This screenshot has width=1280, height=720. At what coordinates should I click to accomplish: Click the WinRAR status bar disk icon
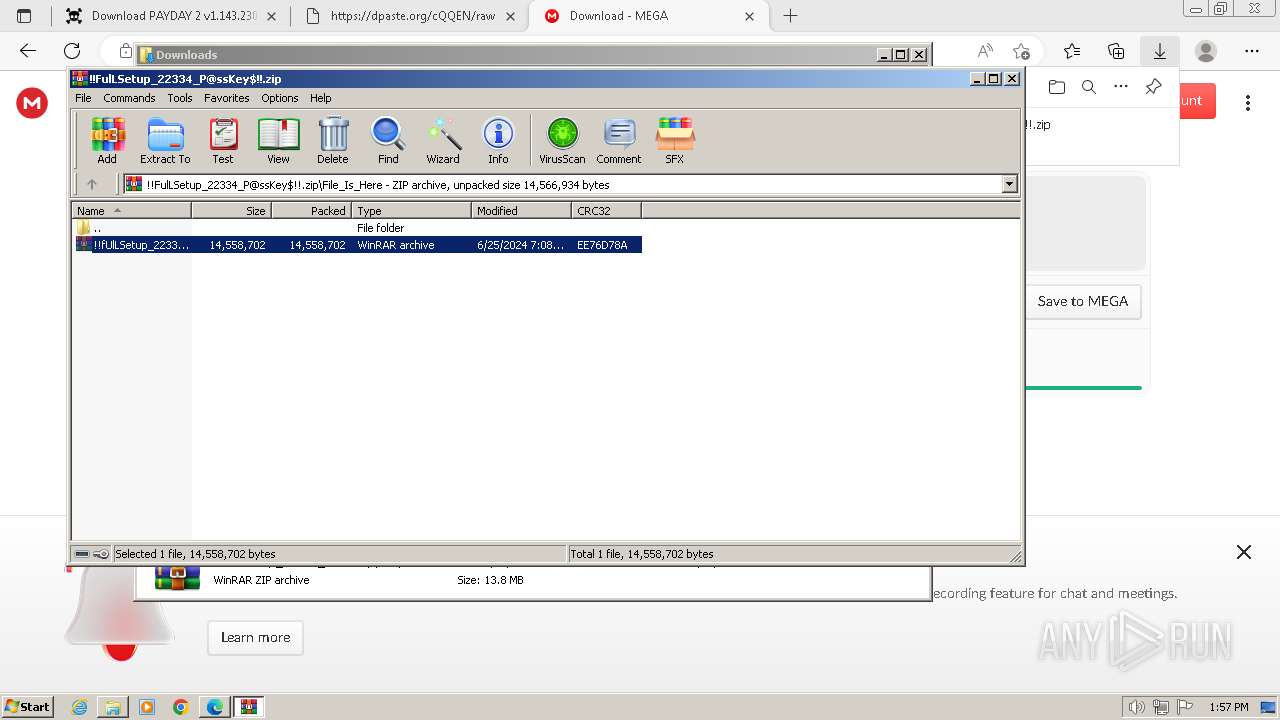pyautogui.click(x=82, y=554)
